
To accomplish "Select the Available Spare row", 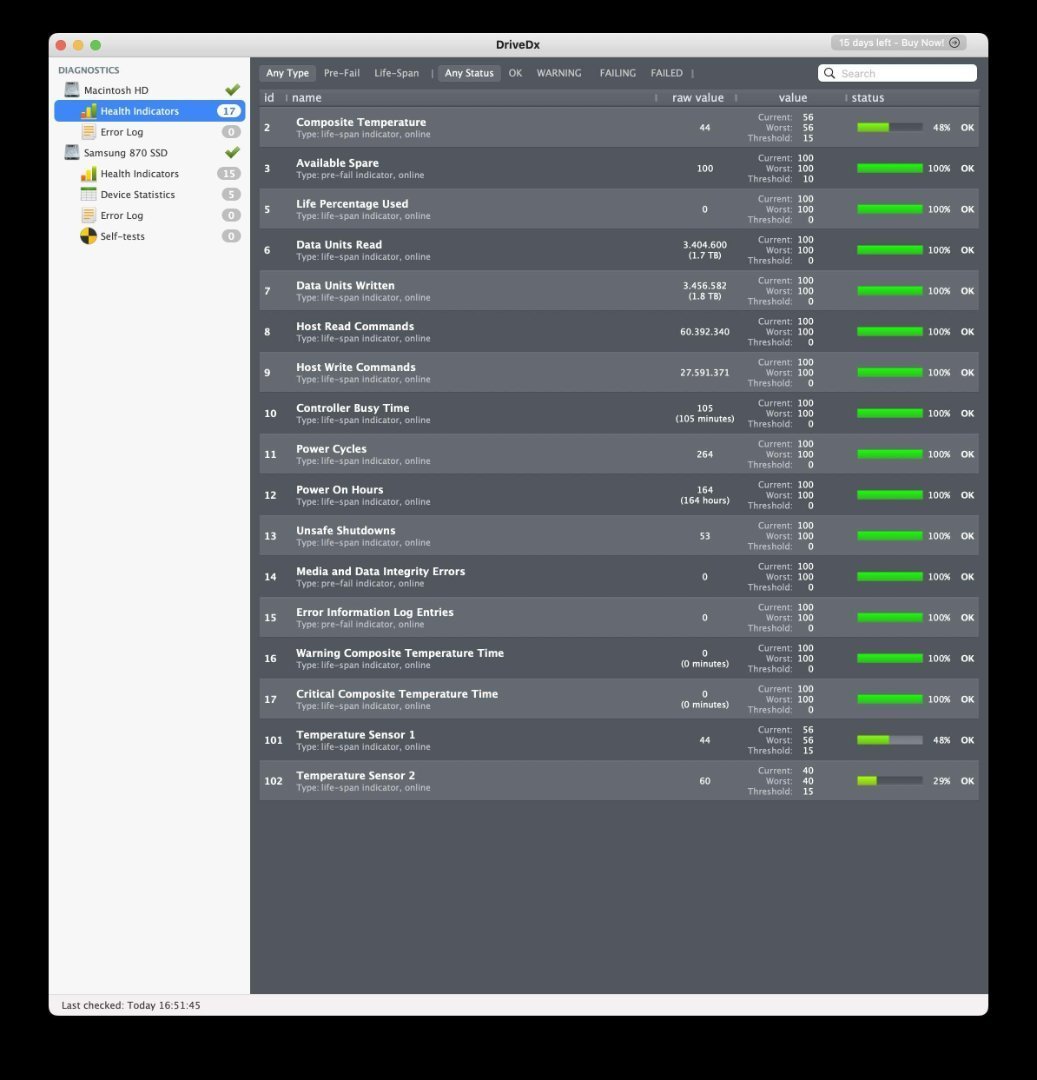I will pyautogui.click(x=619, y=168).
